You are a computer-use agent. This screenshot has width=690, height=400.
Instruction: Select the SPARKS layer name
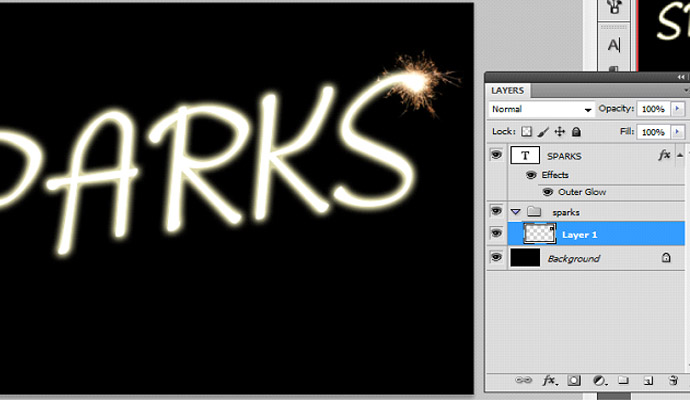pyautogui.click(x=564, y=156)
